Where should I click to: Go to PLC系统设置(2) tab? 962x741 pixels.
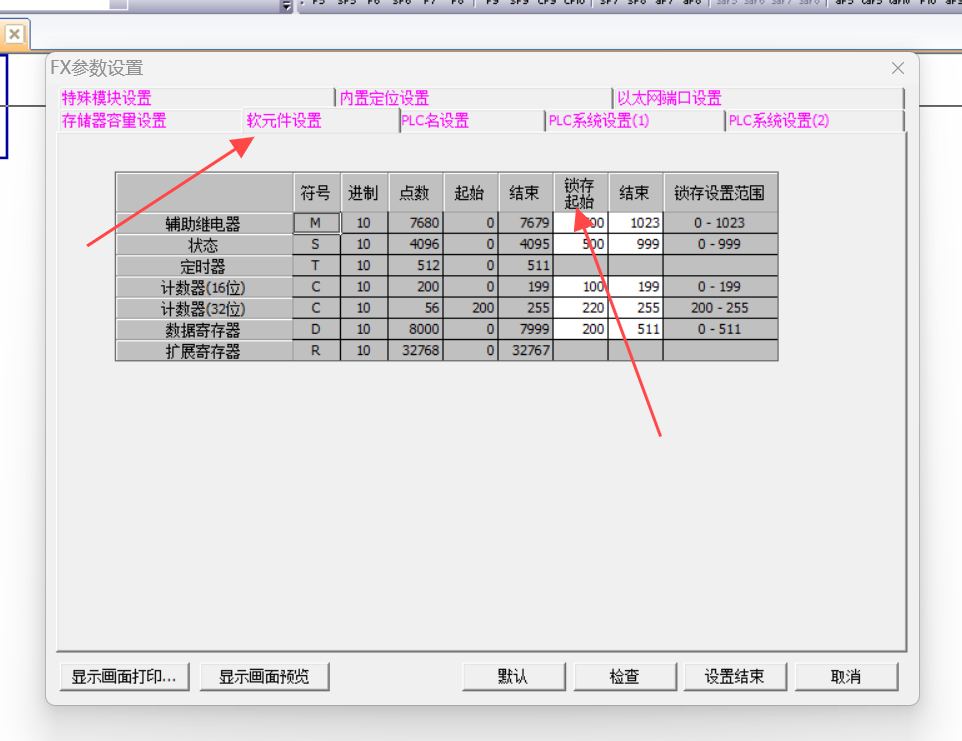coord(779,121)
